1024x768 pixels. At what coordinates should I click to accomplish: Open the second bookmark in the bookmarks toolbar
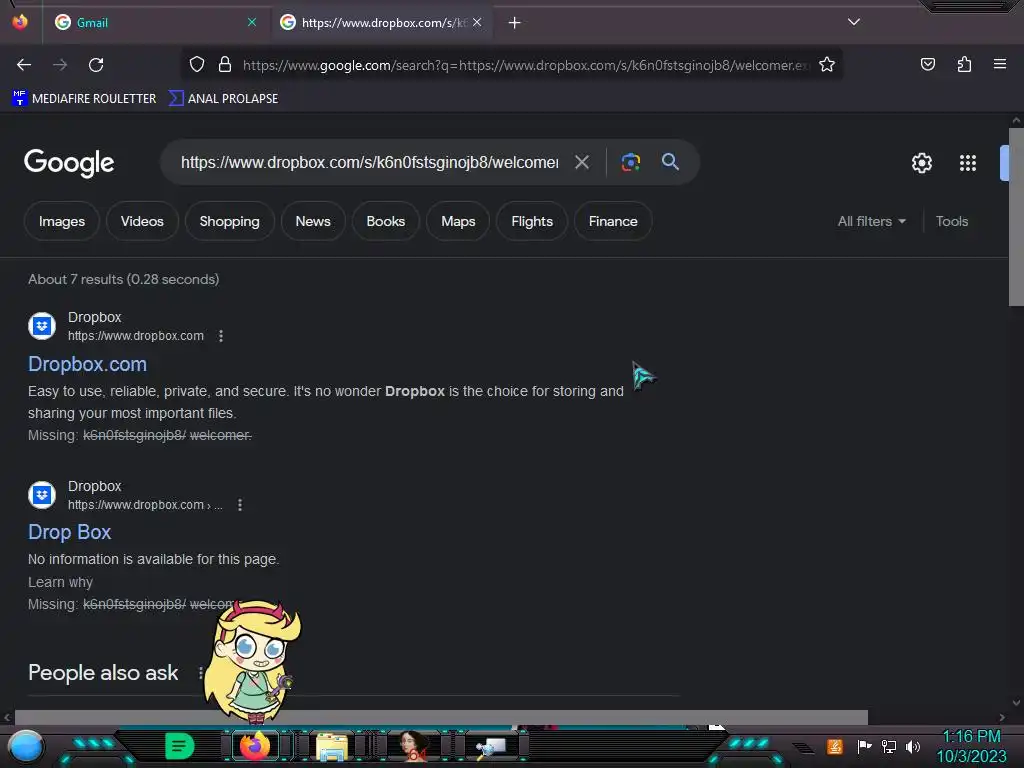223,99
